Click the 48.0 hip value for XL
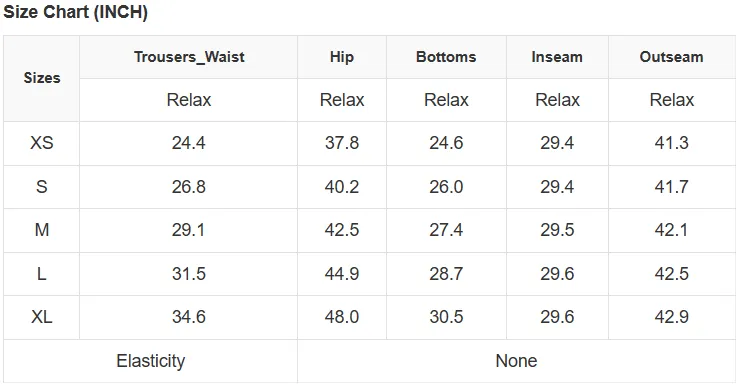Screen dimensions: 741x387 pyautogui.click(x=342, y=317)
